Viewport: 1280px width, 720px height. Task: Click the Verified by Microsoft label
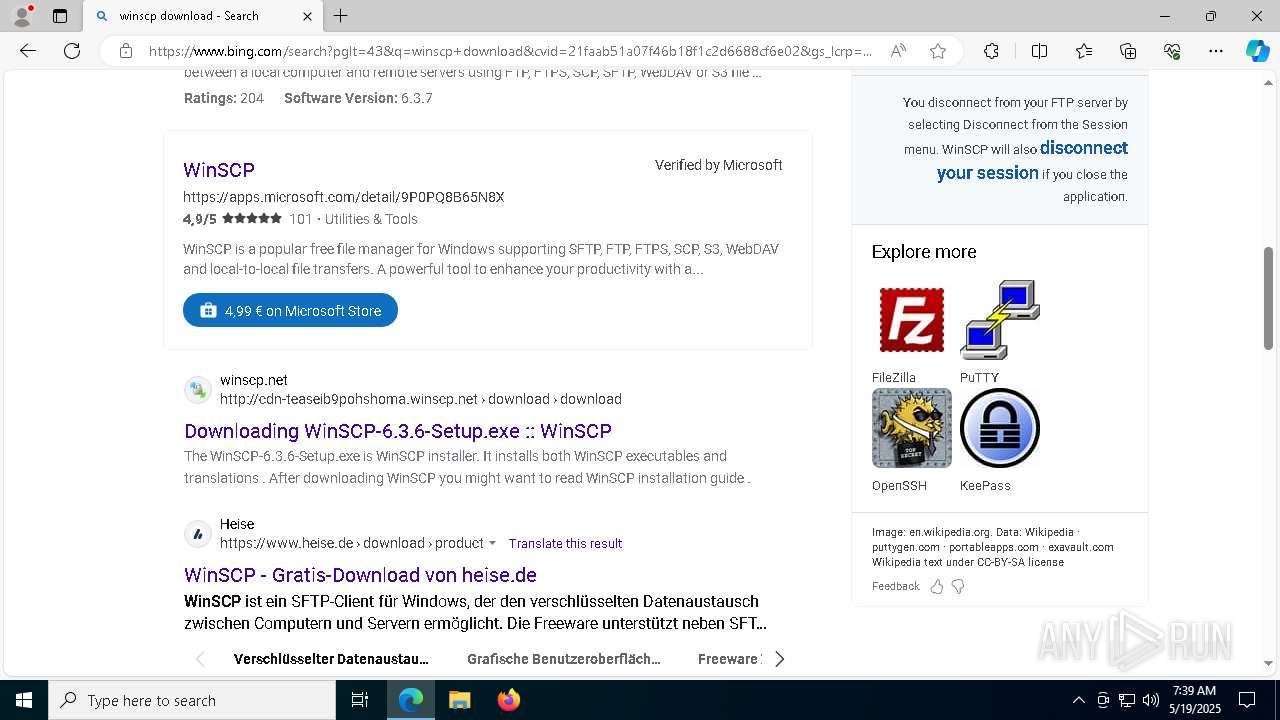(x=718, y=165)
